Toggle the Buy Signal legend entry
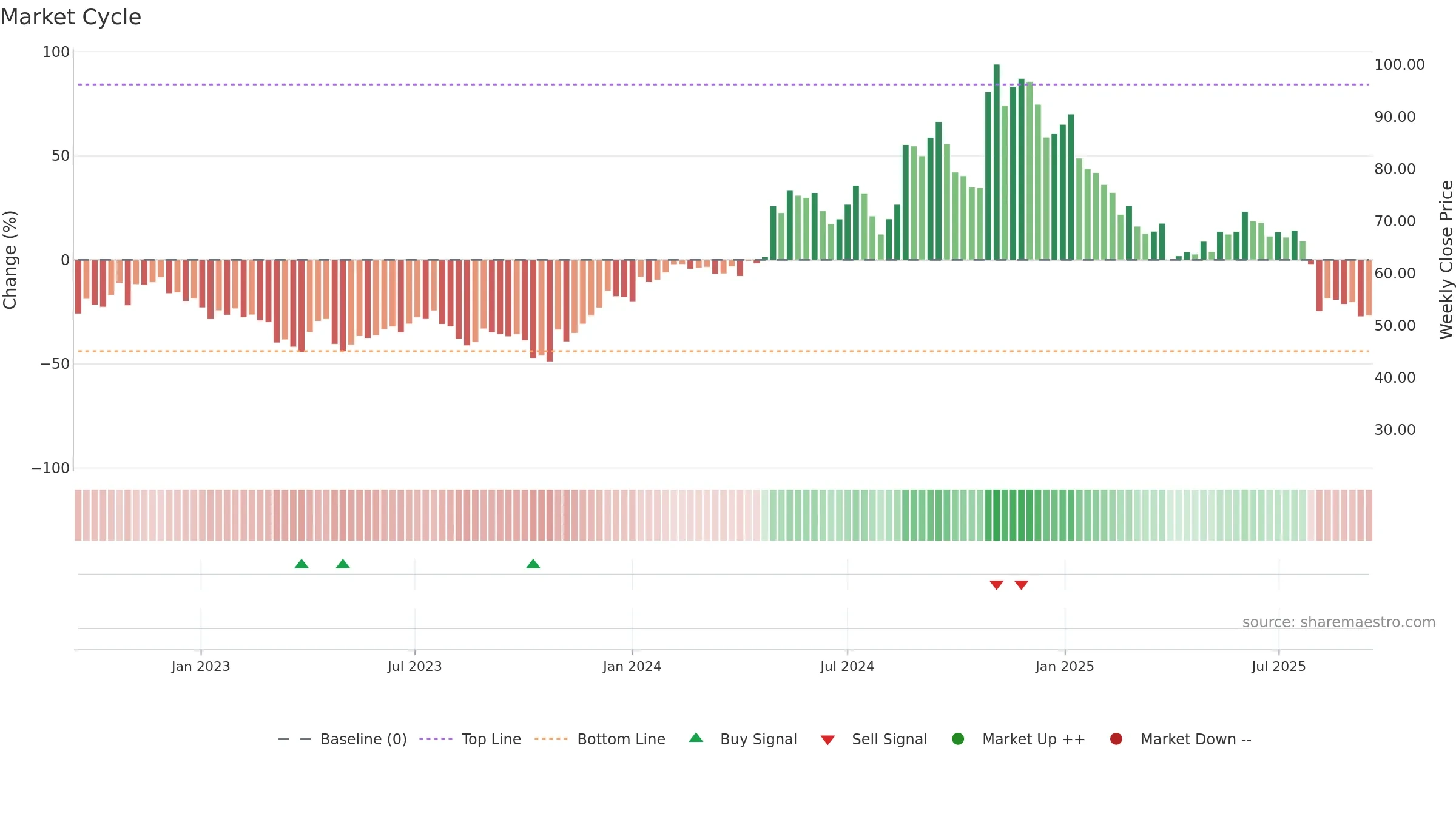The height and width of the screenshot is (819, 1456). pos(743,739)
